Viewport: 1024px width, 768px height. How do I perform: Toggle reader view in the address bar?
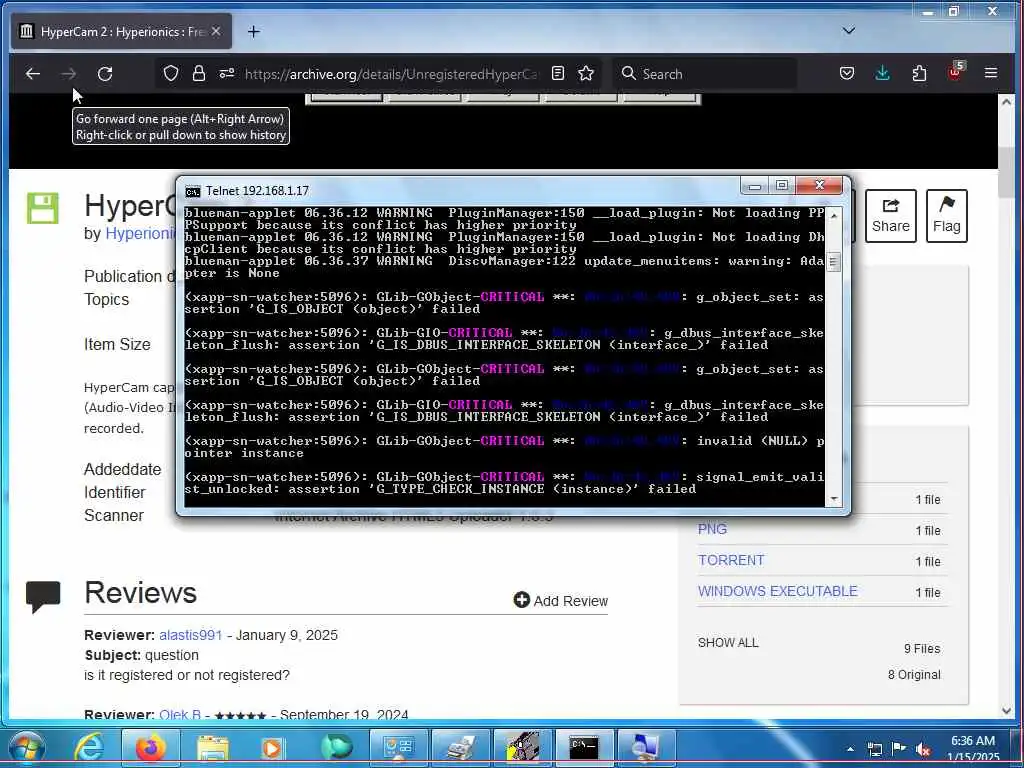[x=558, y=73]
